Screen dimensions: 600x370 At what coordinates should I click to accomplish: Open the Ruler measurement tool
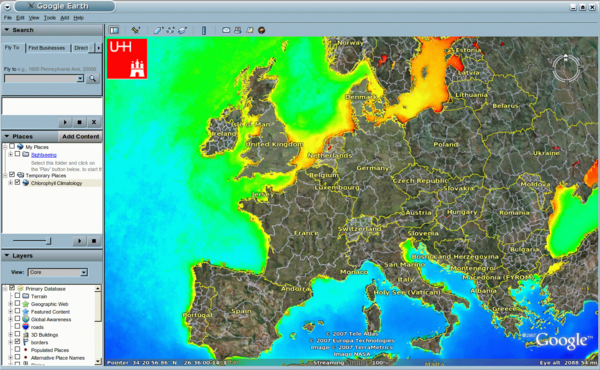(204, 30)
